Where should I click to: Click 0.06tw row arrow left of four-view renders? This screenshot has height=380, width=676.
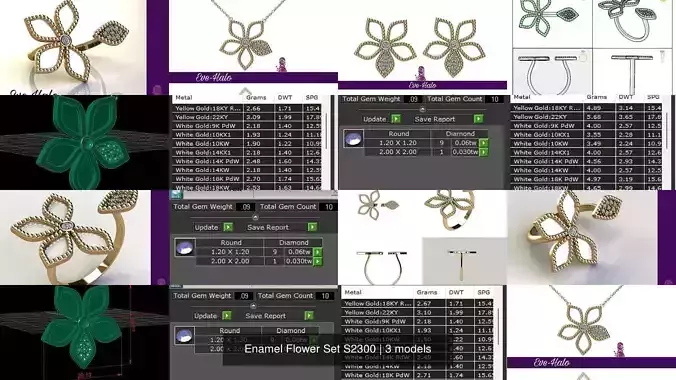318,252
